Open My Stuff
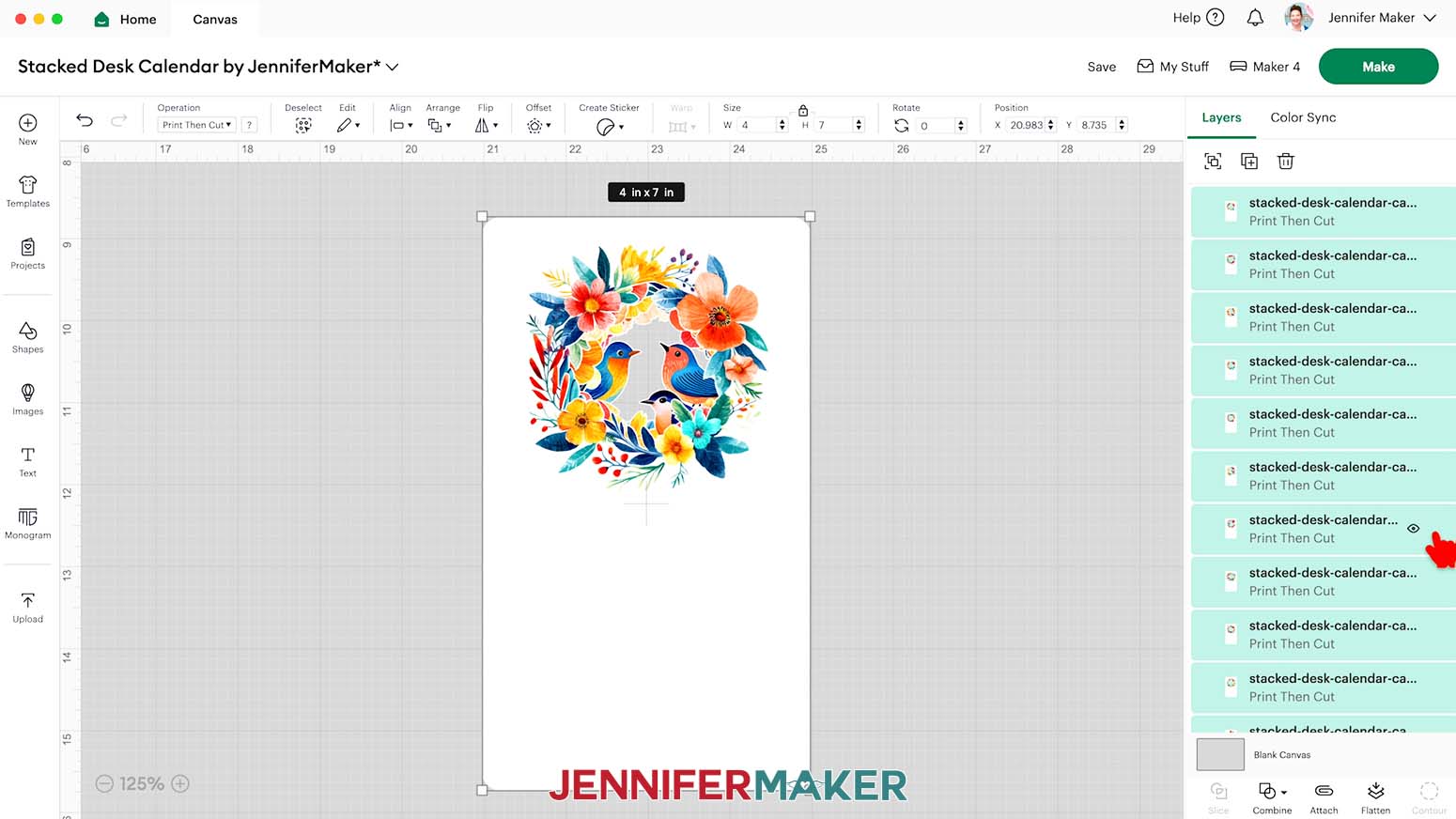The width and height of the screenshot is (1456, 819). click(x=1172, y=67)
